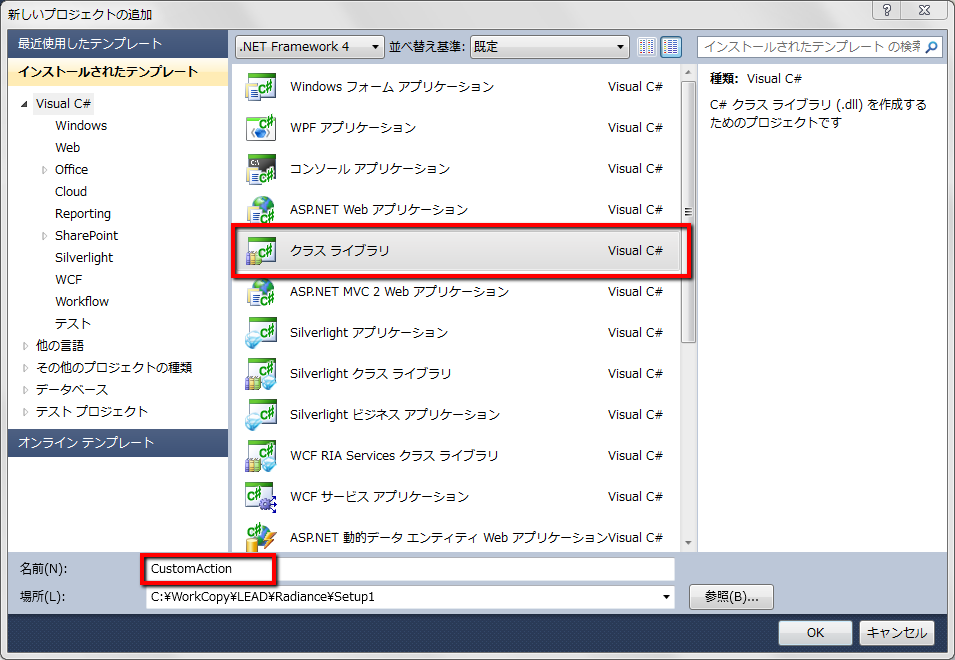Select the Windows フォーム アプリケーション template icon

(261, 86)
